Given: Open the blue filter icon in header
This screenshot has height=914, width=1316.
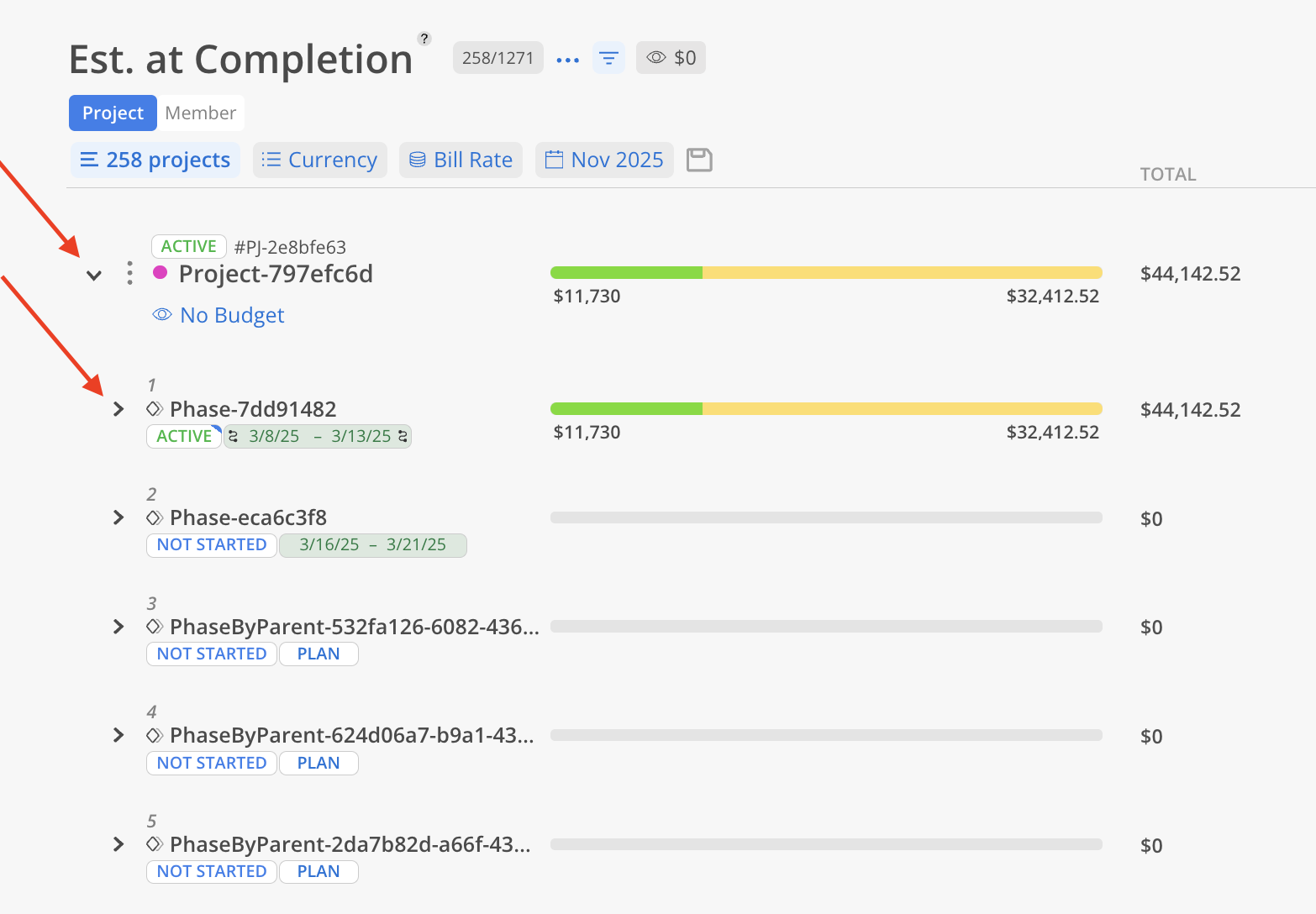Looking at the screenshot, I should [608, 58].
